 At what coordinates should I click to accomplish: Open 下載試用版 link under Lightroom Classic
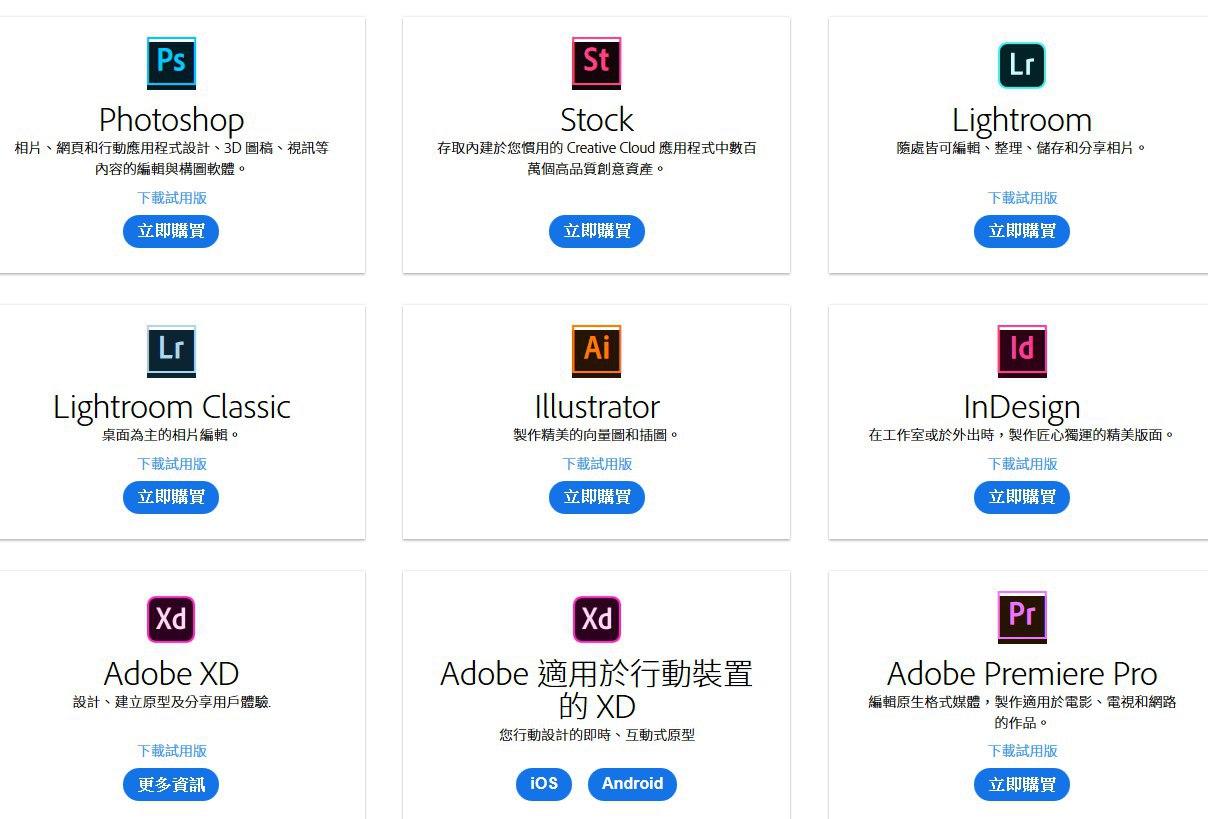coord(172,464)
